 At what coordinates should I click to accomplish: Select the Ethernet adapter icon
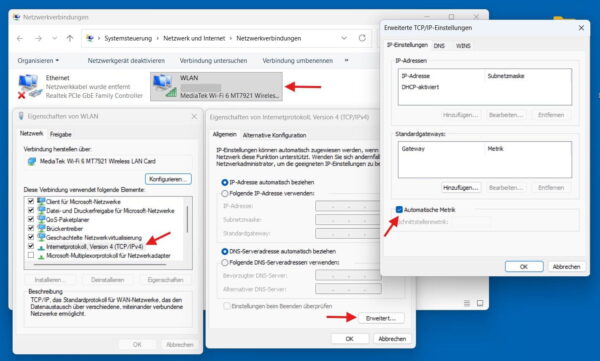coord(29,87)
